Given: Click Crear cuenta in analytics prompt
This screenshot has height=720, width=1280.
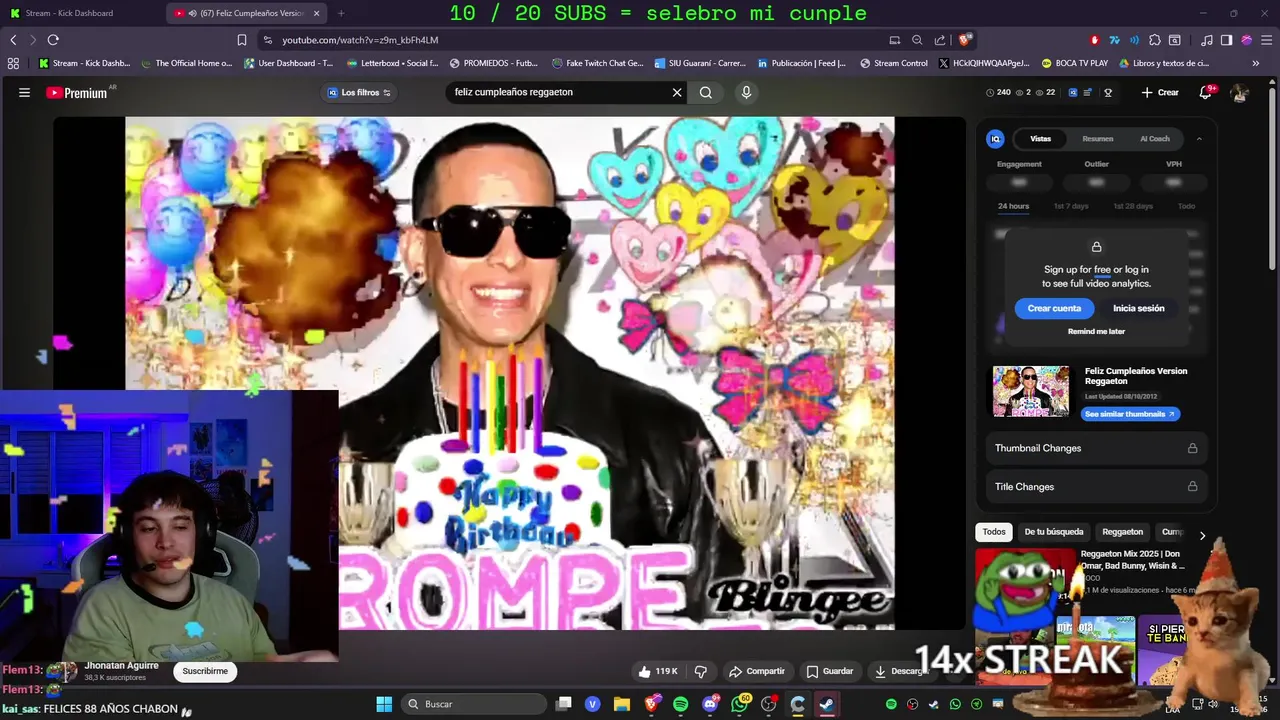Looking at the screenshot, I should tap(1054, 308).
